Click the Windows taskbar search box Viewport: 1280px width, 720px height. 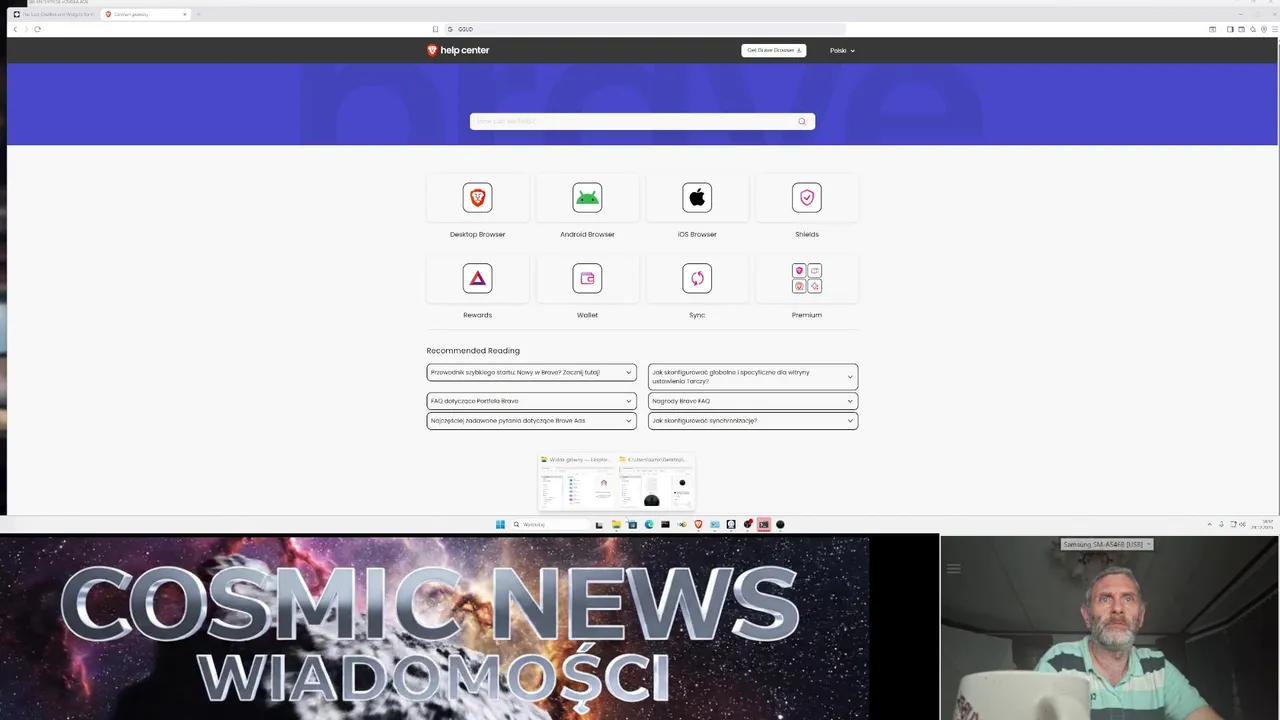[550, 524]
